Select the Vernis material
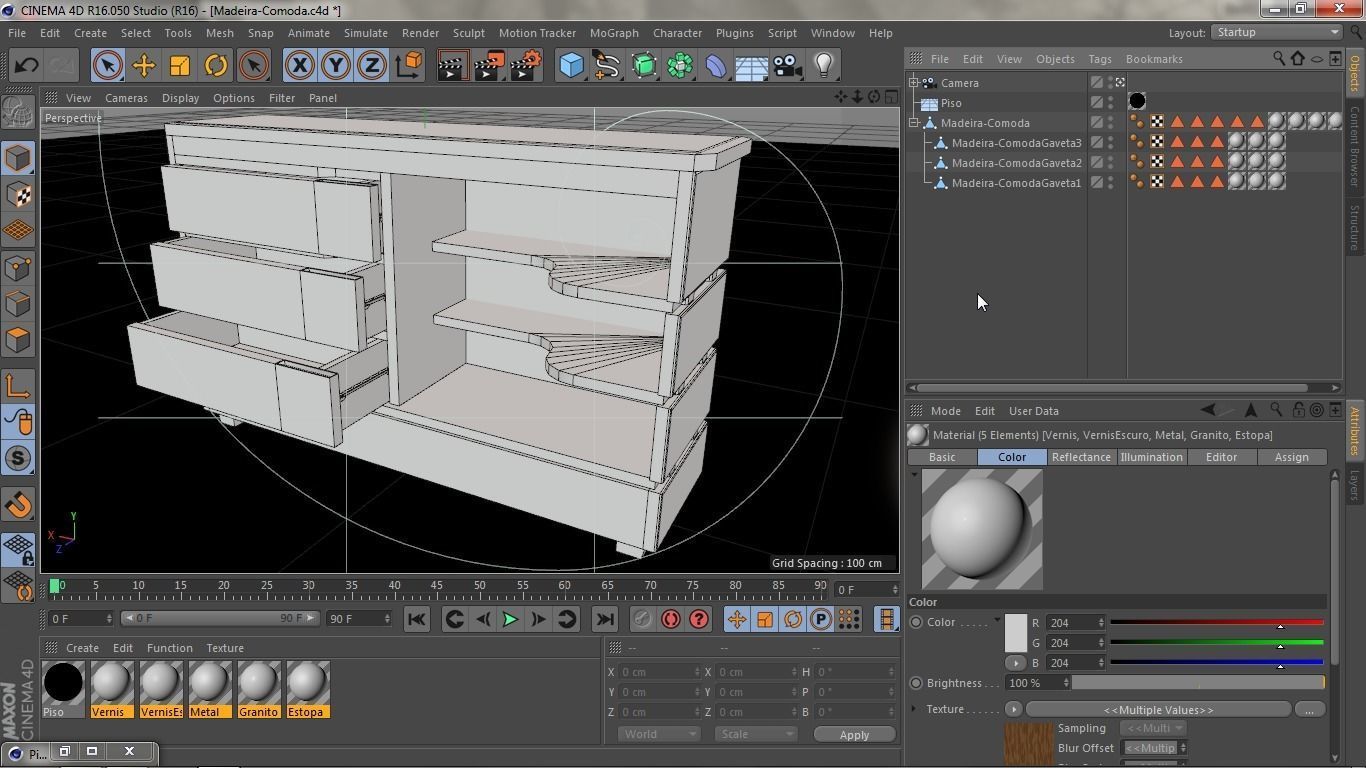This screenshot has height=768, width=1366. point(111,690)
